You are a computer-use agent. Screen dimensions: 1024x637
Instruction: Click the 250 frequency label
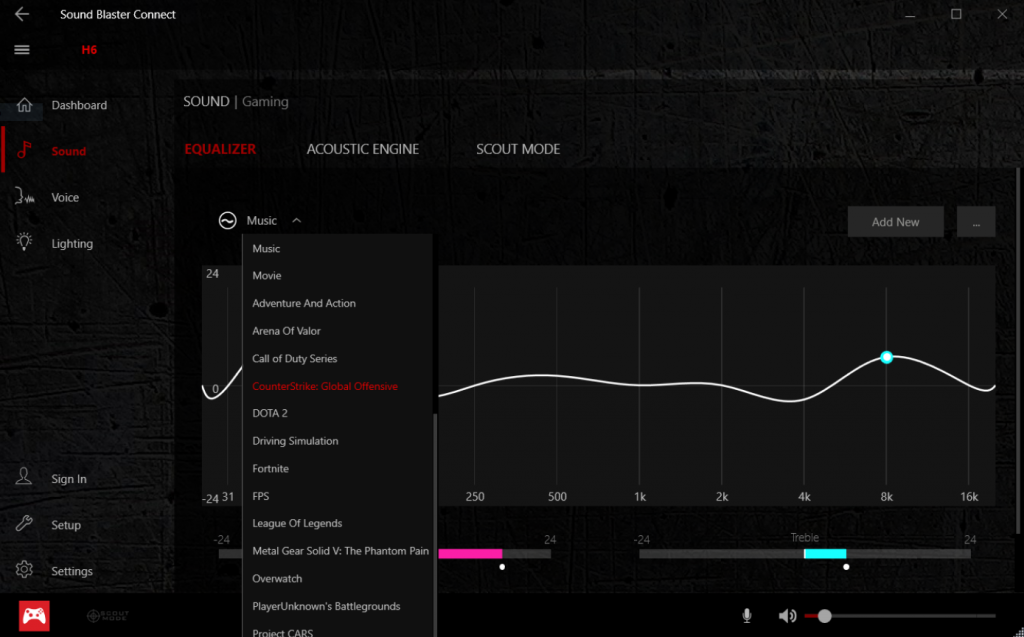pyautogui.click(x=475, y=497)
